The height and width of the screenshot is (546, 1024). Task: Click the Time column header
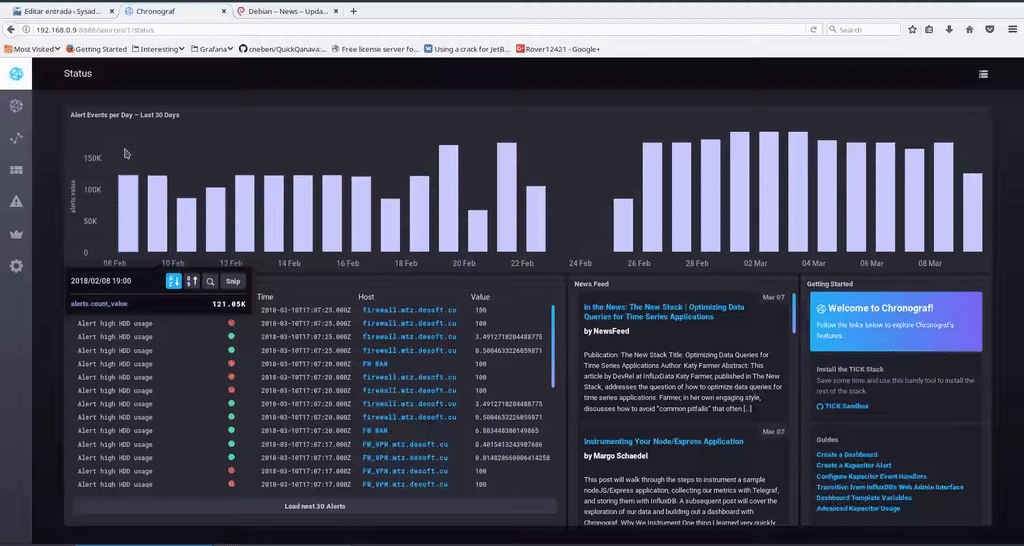(264, 297)
